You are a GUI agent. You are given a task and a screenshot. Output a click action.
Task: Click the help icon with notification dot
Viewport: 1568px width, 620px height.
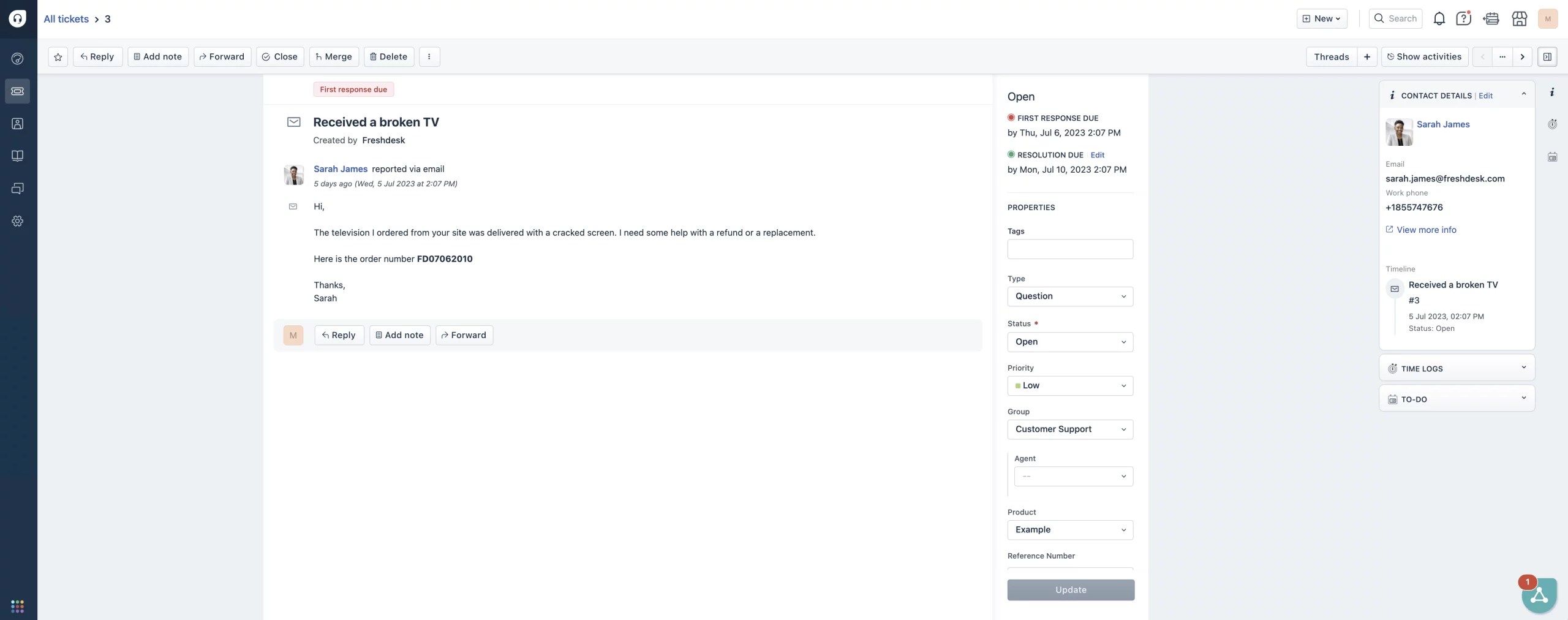(1463, 18)
